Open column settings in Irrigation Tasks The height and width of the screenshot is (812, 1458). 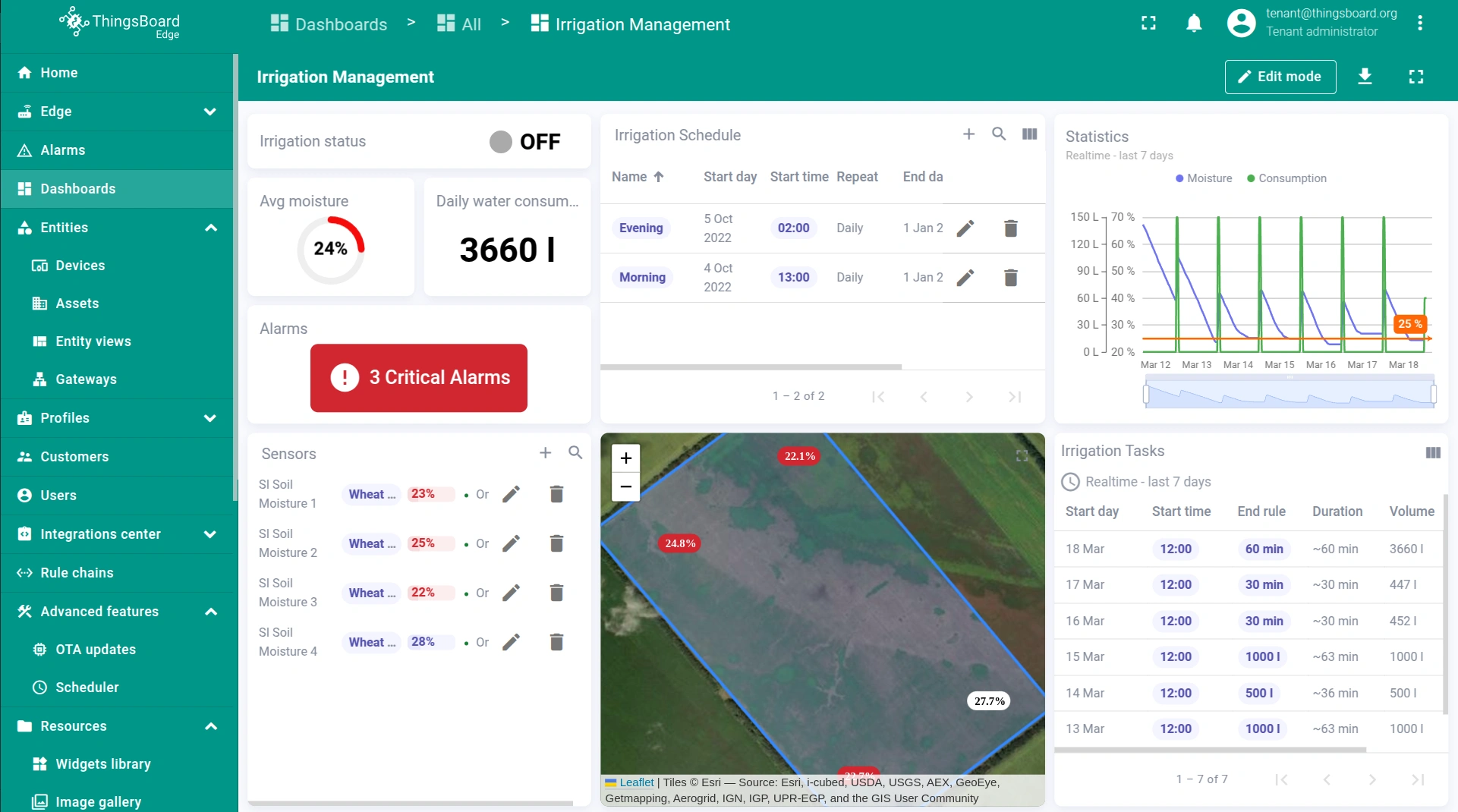pyautogui.click(x=1432, y=453)
